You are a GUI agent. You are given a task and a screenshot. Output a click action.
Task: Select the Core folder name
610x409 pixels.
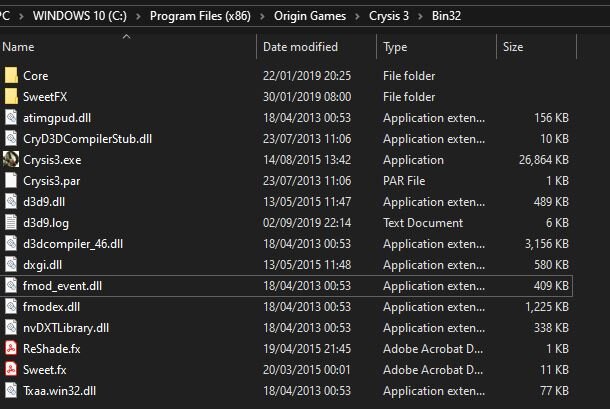(35, 76)
